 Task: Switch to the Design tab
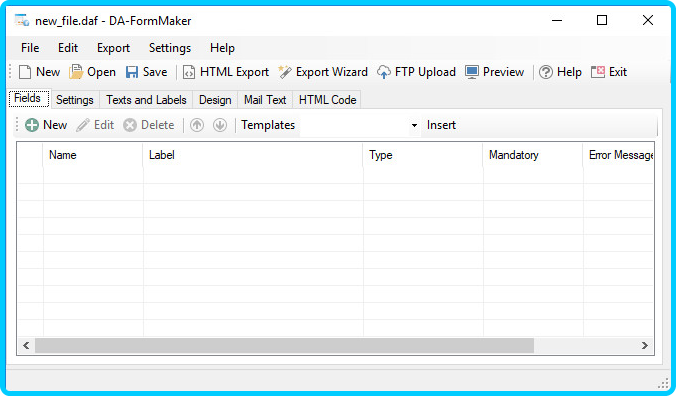(215, 100)
